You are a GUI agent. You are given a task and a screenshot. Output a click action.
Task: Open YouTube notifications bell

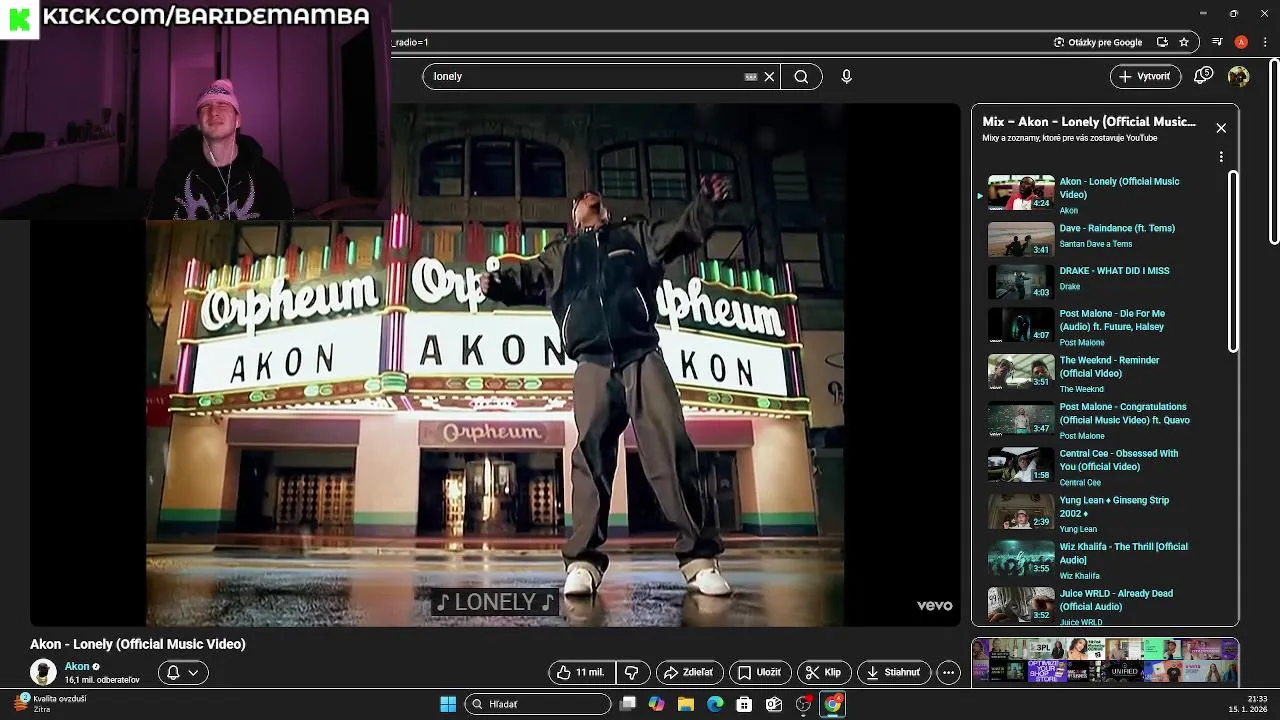tap(1203, 76)
